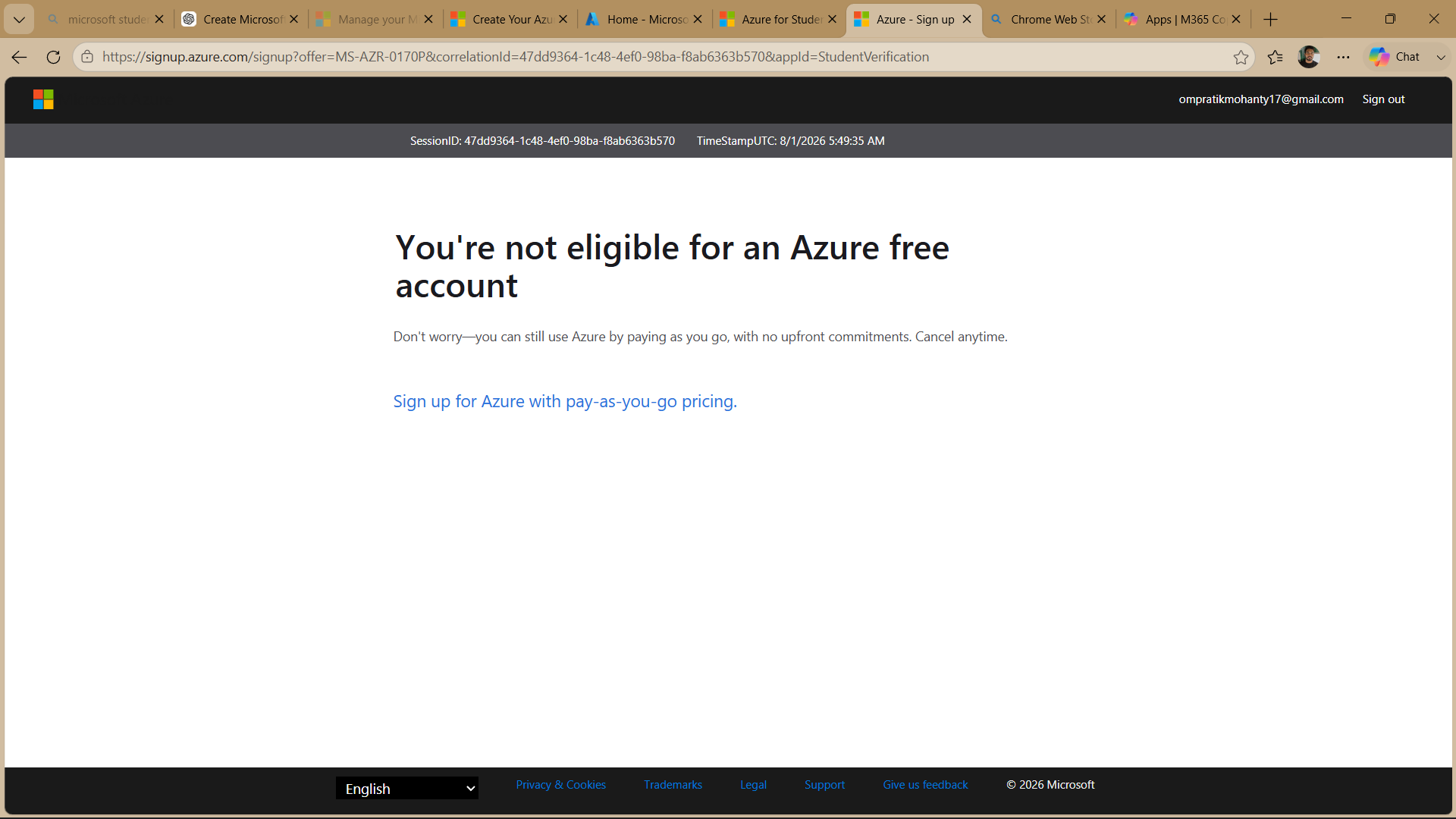Open the English language dropdown
The height and width of the screenshot is (819, 1456).
(407, 788)
